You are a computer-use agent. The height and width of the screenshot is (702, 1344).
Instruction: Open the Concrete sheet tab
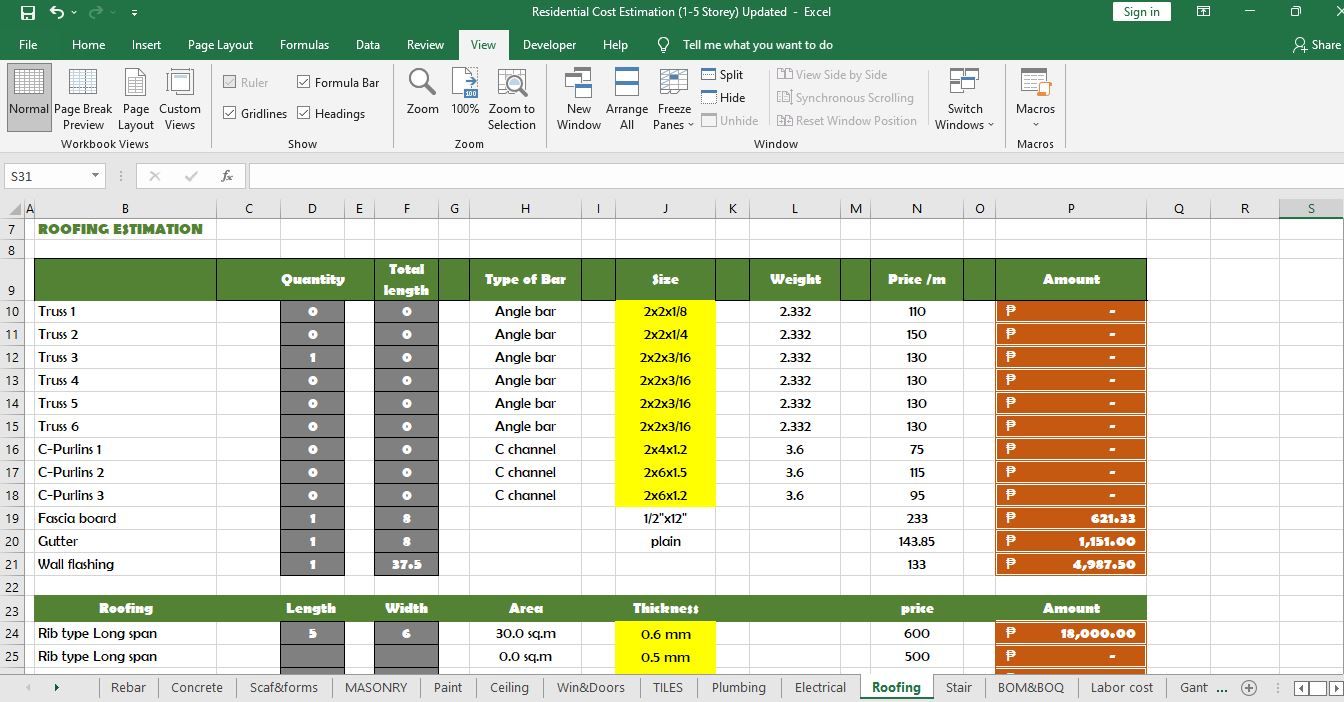[x=197, y=687]
